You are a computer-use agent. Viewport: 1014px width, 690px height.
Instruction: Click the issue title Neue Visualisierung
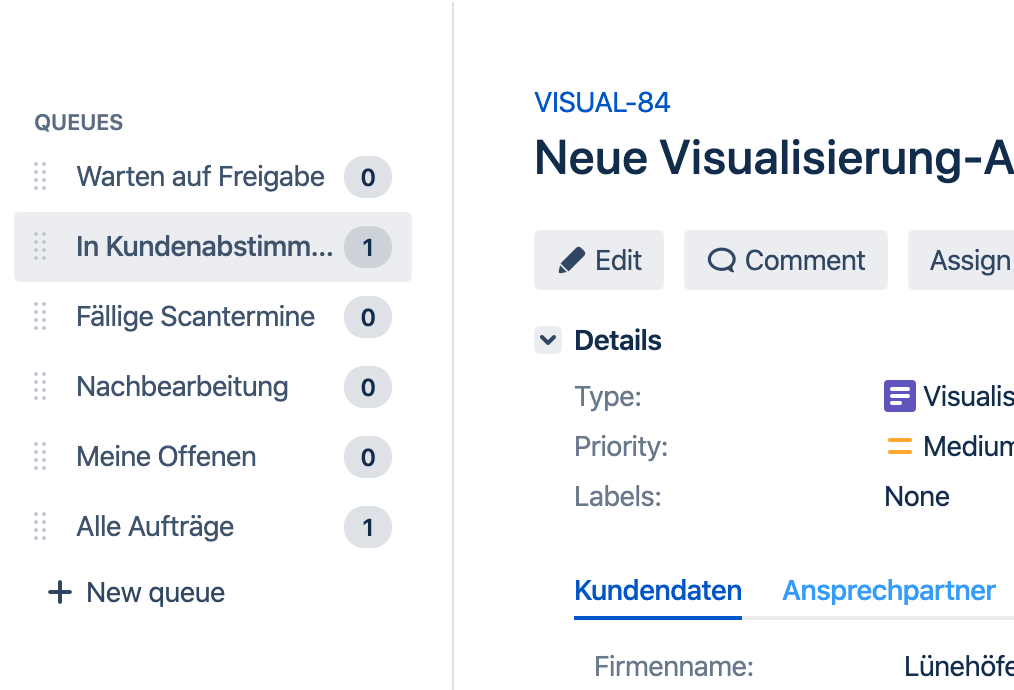[x=773, y=158]
